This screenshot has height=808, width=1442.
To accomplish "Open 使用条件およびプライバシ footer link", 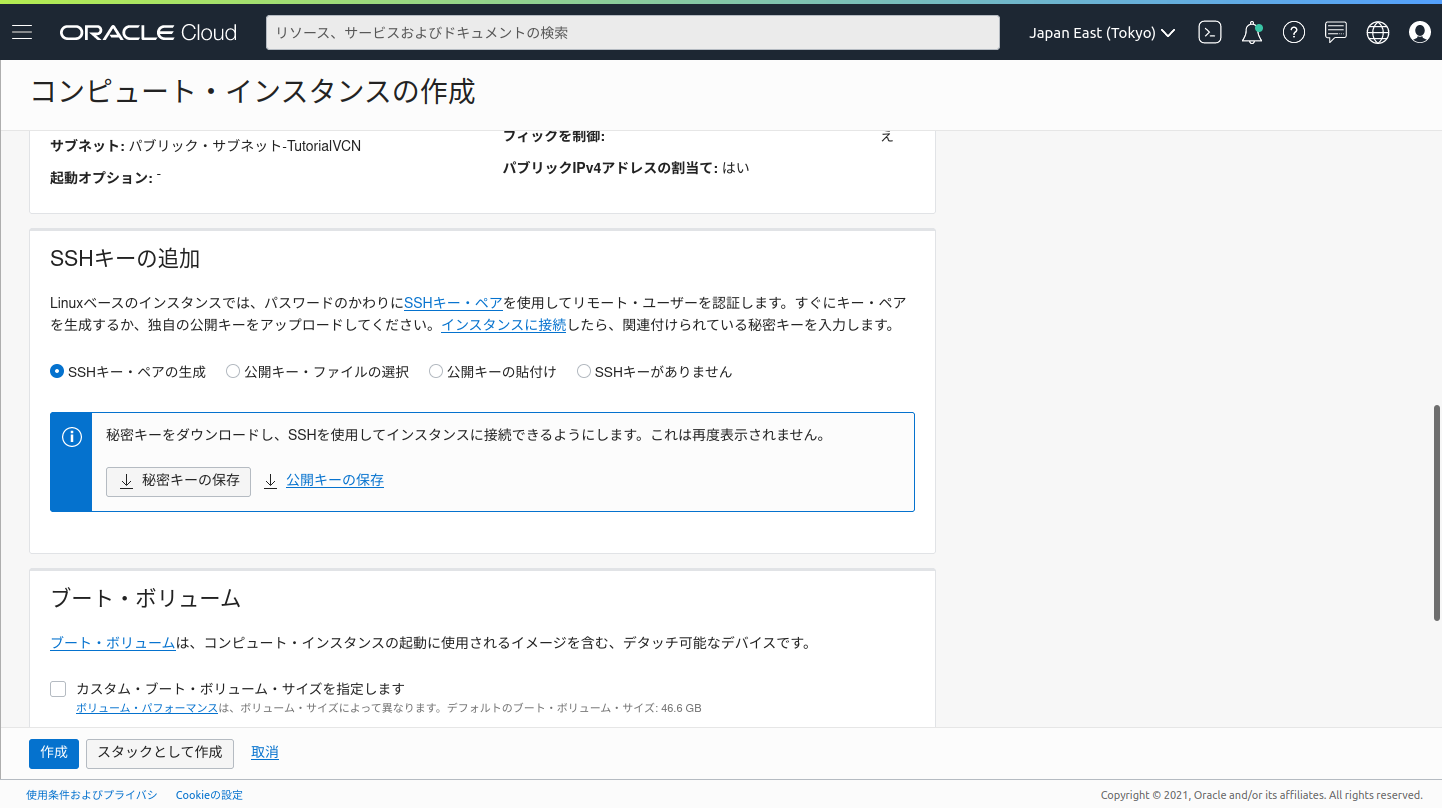I will (x=92, y=795).
